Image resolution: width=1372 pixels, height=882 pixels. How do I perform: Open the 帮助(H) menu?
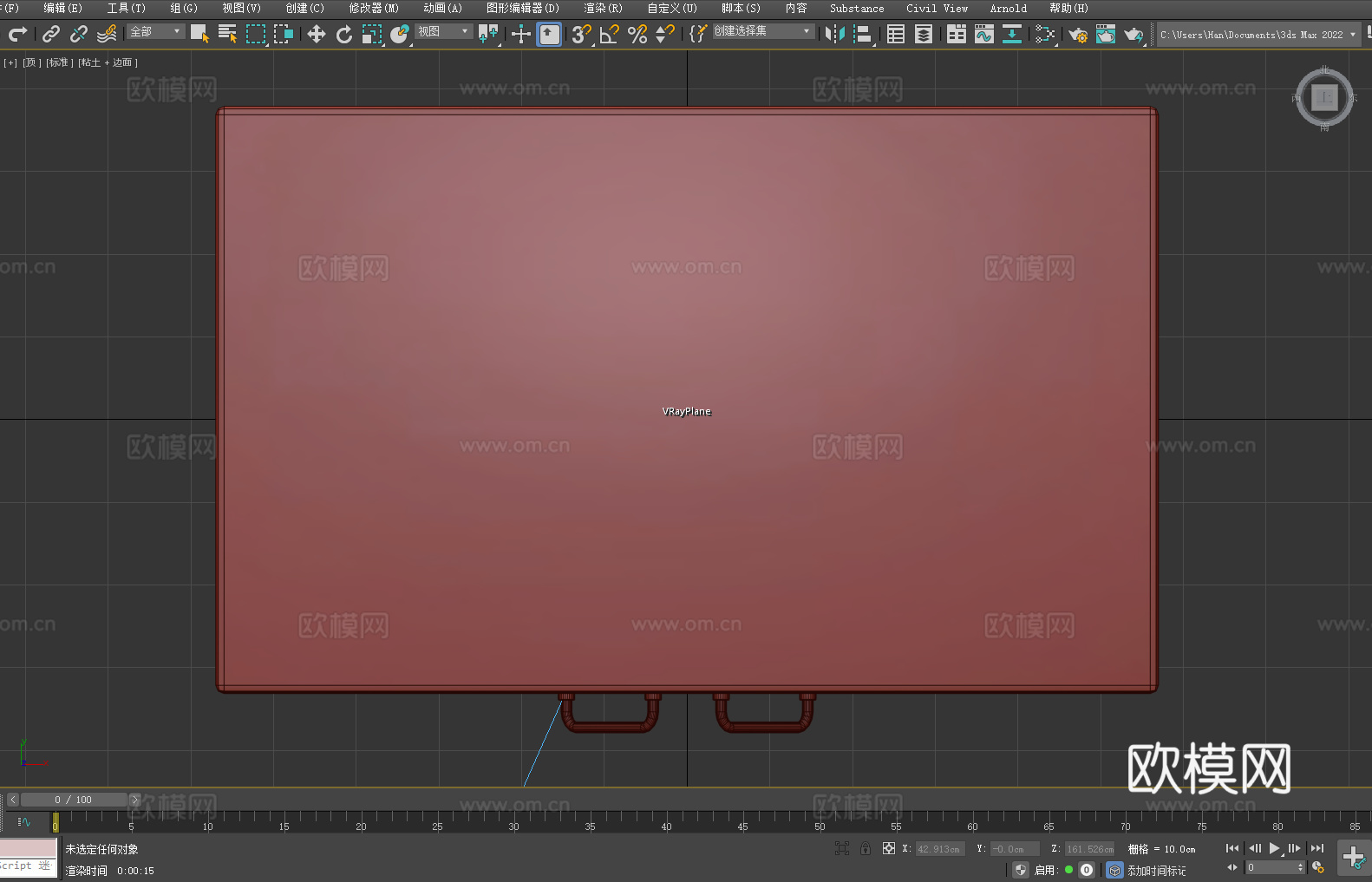1068,8
